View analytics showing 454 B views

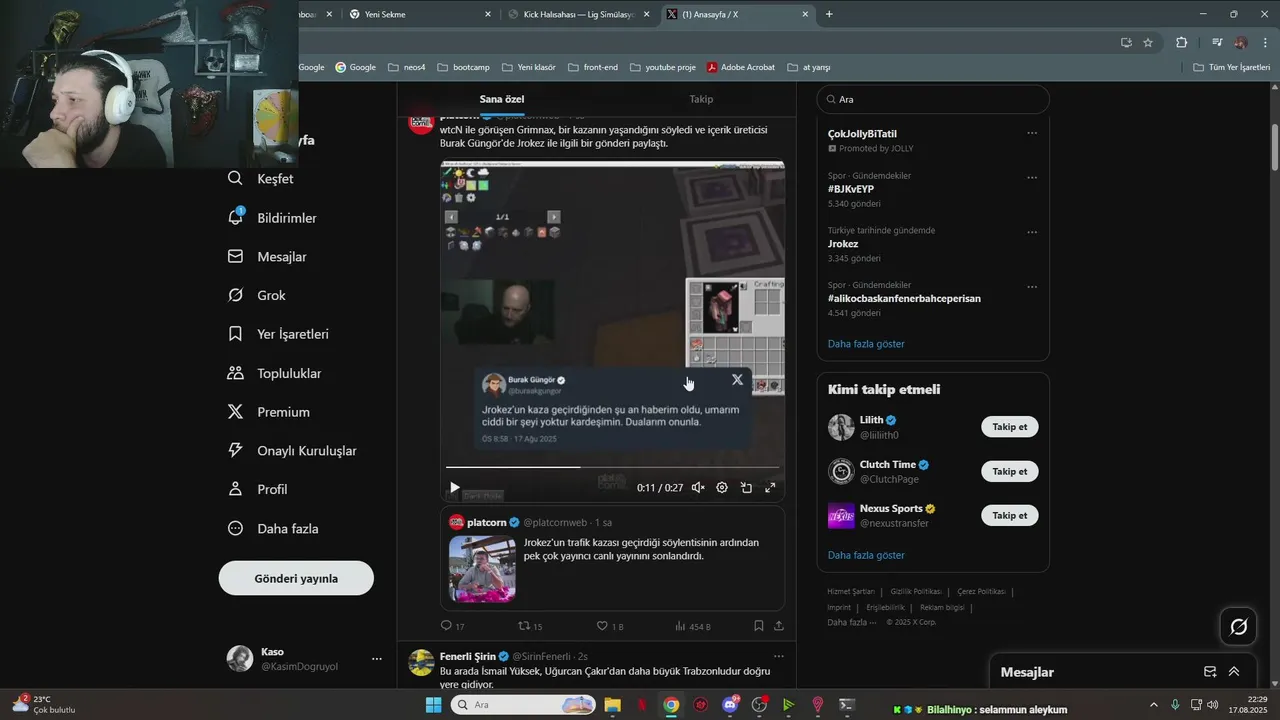(x=692, y=626)
